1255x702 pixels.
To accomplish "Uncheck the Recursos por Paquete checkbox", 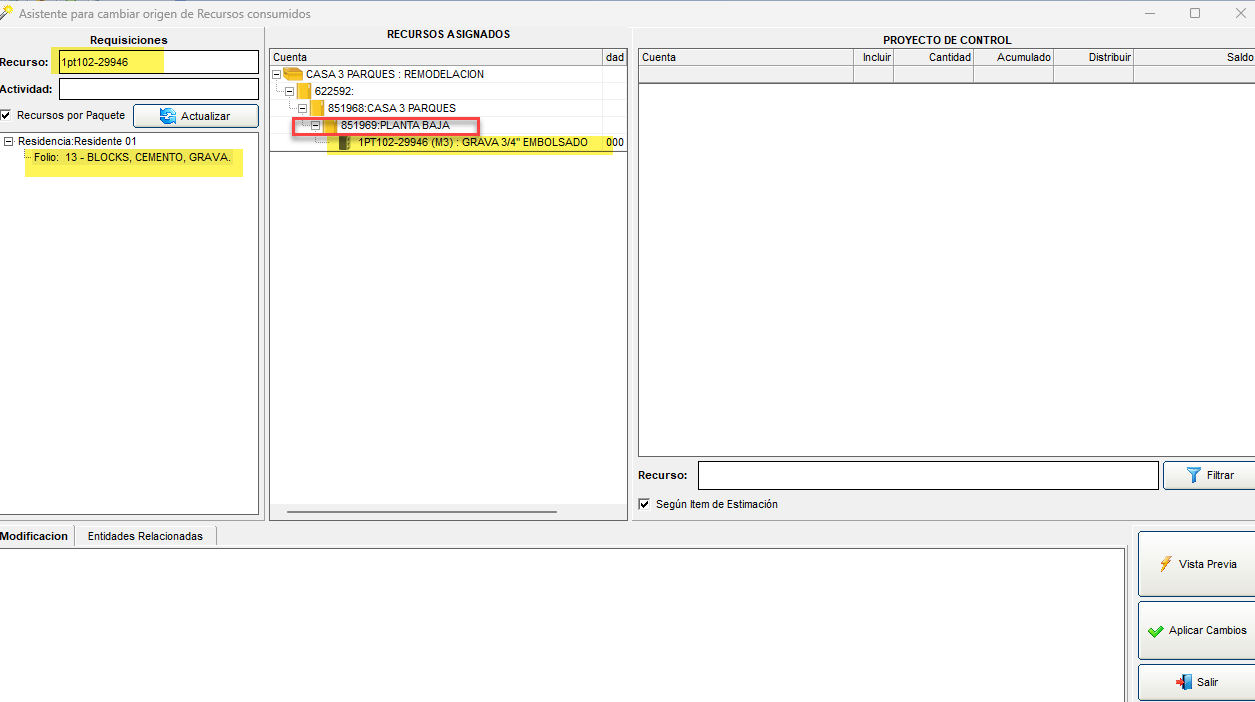I will 6,115.
